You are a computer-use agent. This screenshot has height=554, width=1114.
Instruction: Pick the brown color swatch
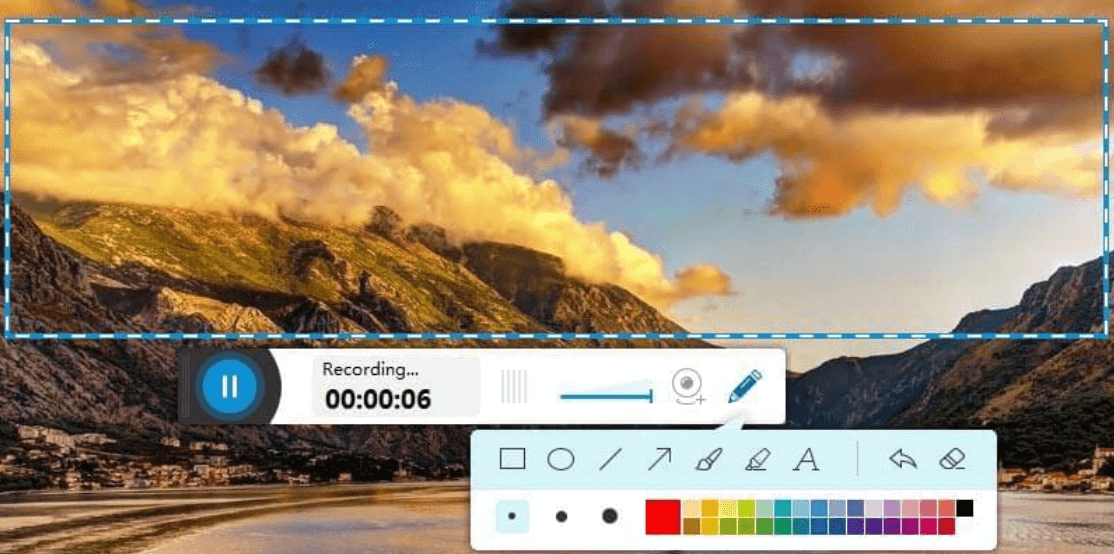(x=691, y=526)
